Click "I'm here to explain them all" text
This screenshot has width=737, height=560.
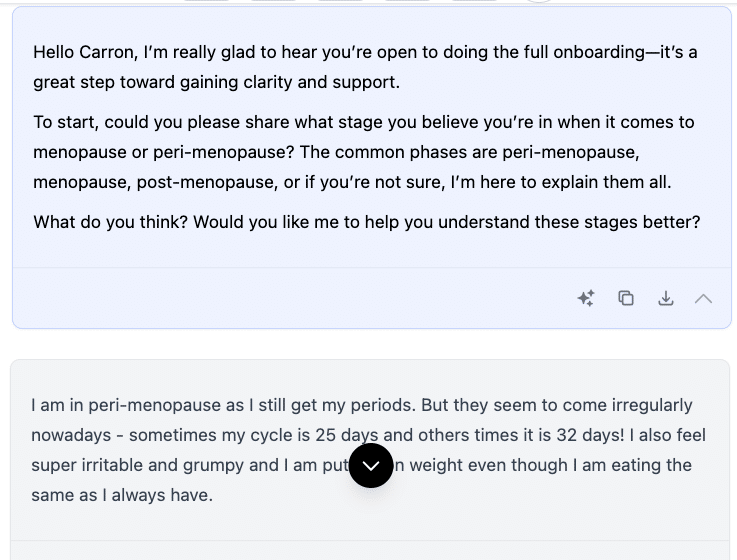click(x=560, y=182)
